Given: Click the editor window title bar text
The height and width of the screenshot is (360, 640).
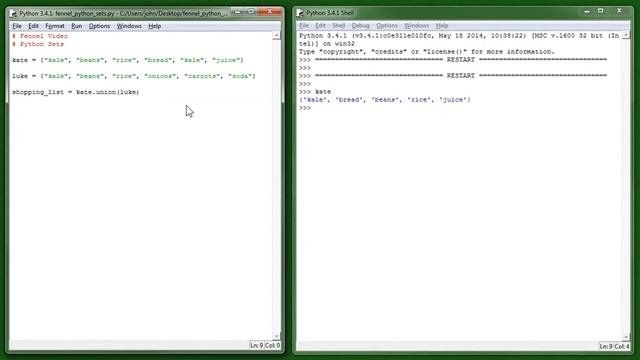Looking at the screenshot, I should (123, 13).
